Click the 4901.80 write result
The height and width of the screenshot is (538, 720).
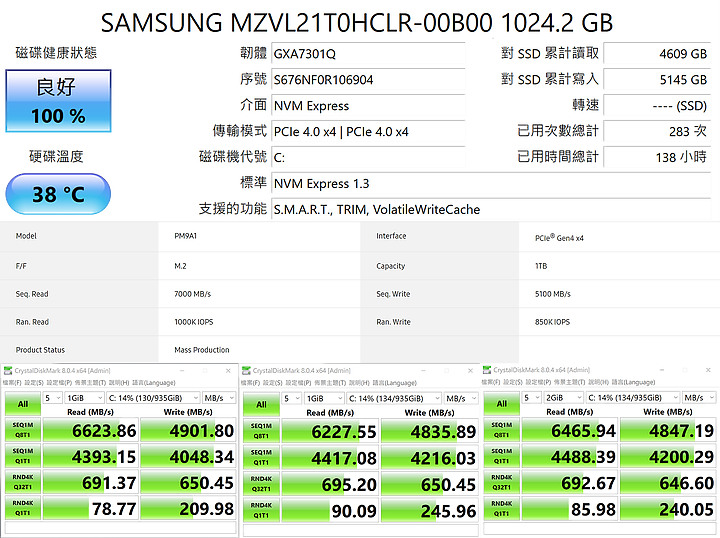click(x=188, y=430)
